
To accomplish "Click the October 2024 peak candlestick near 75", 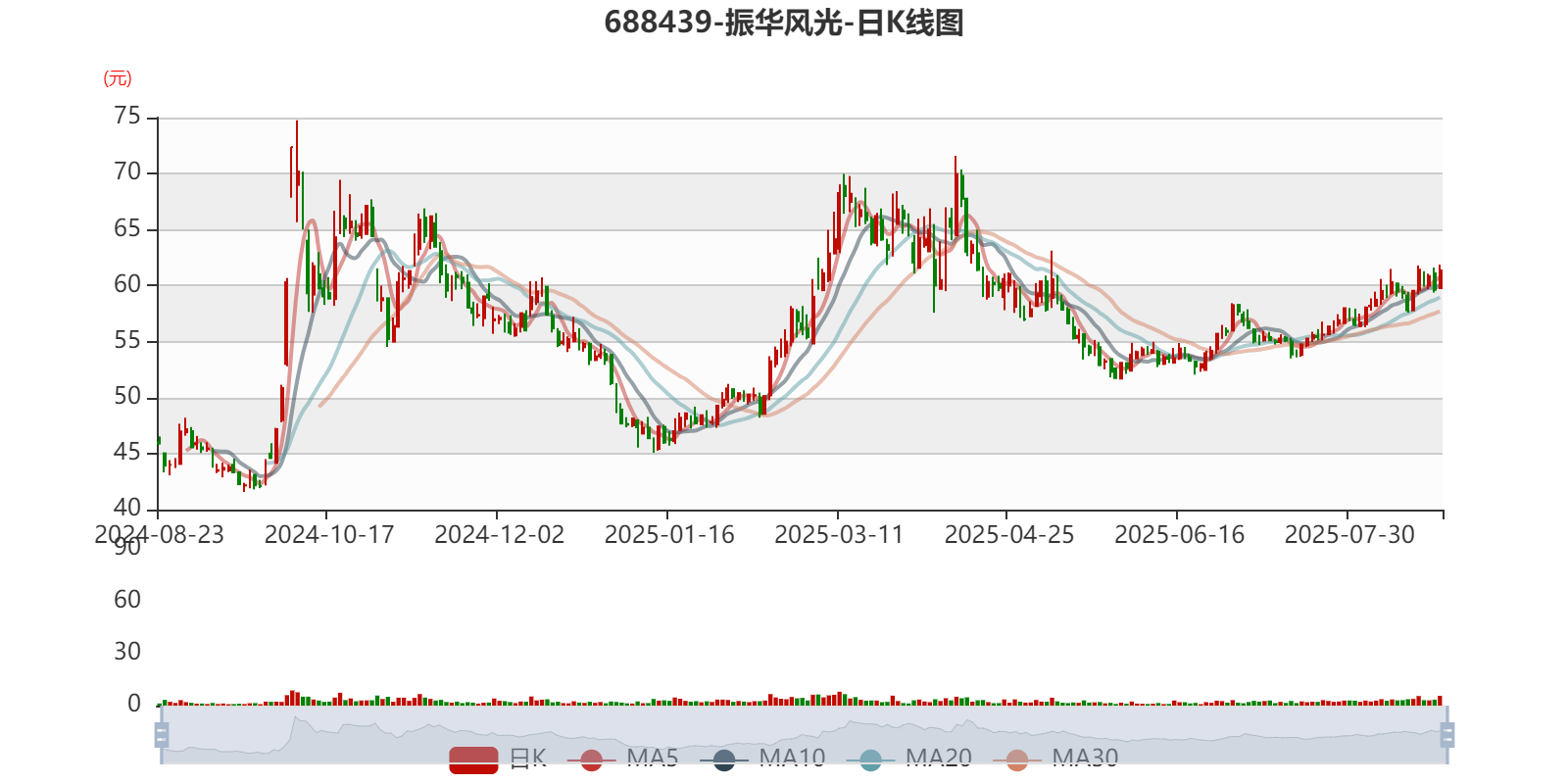I will click(297, 171).
